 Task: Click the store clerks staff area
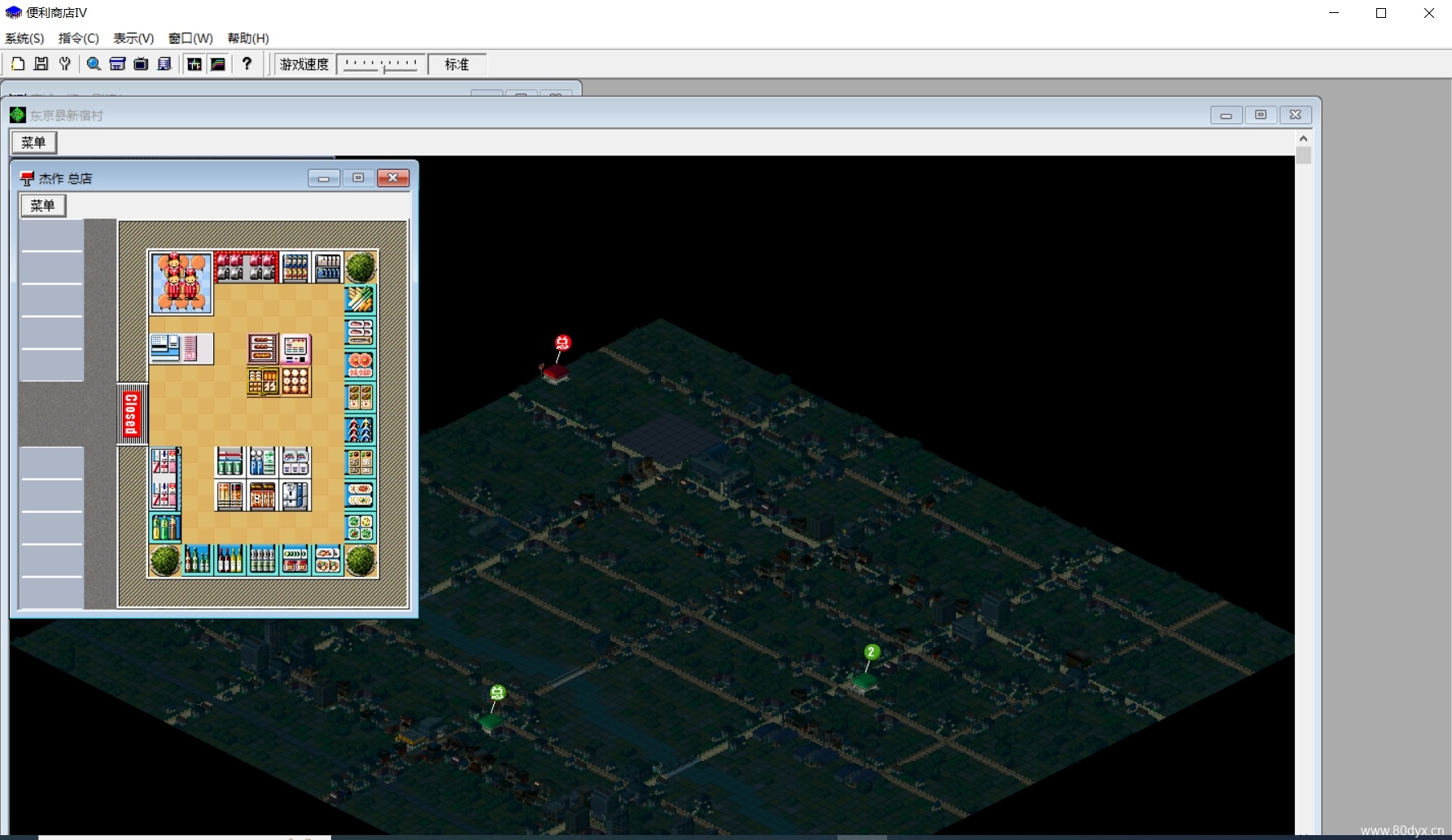[x=181, y=282]
